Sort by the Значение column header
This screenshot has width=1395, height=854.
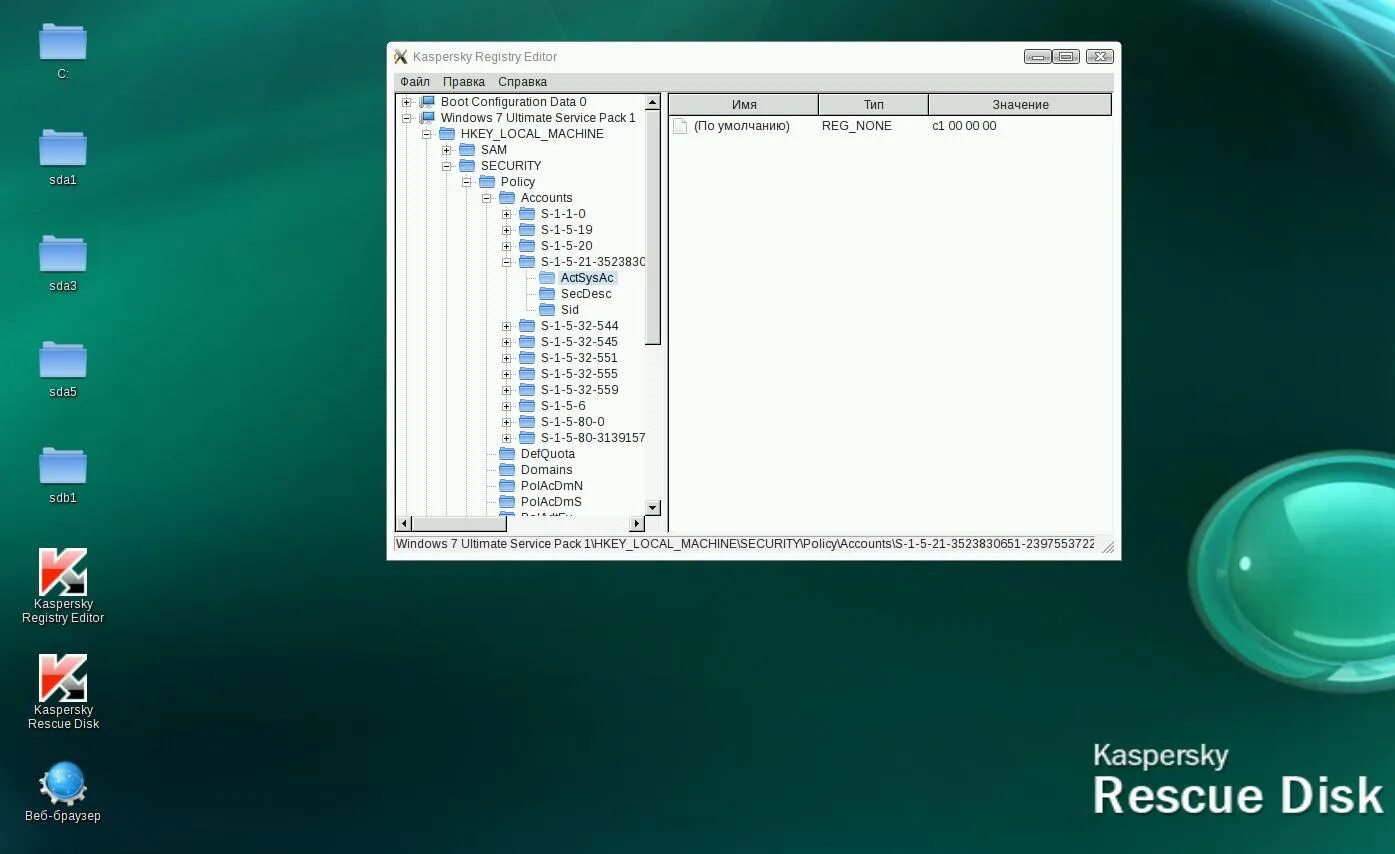tap(1021, 105)
